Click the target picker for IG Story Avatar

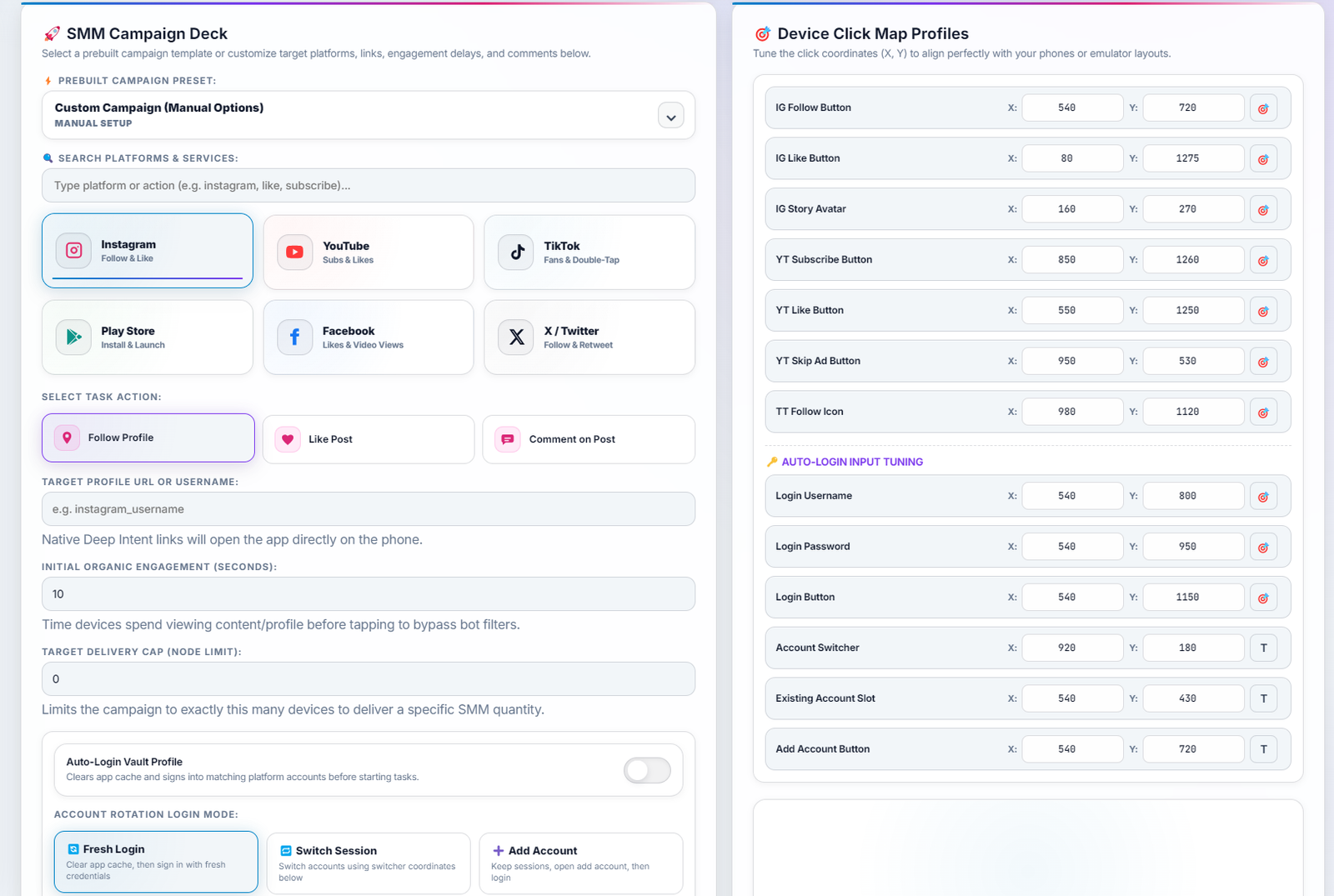1263,210
